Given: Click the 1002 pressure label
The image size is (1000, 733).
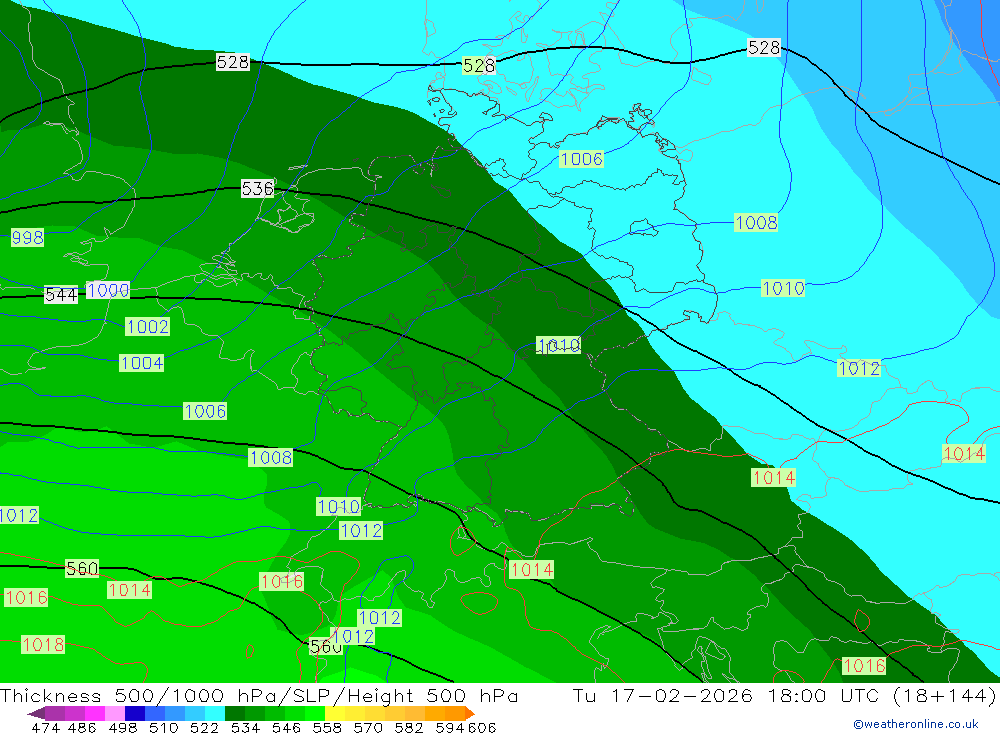Looking at the screenshot, I should point(147,327).
